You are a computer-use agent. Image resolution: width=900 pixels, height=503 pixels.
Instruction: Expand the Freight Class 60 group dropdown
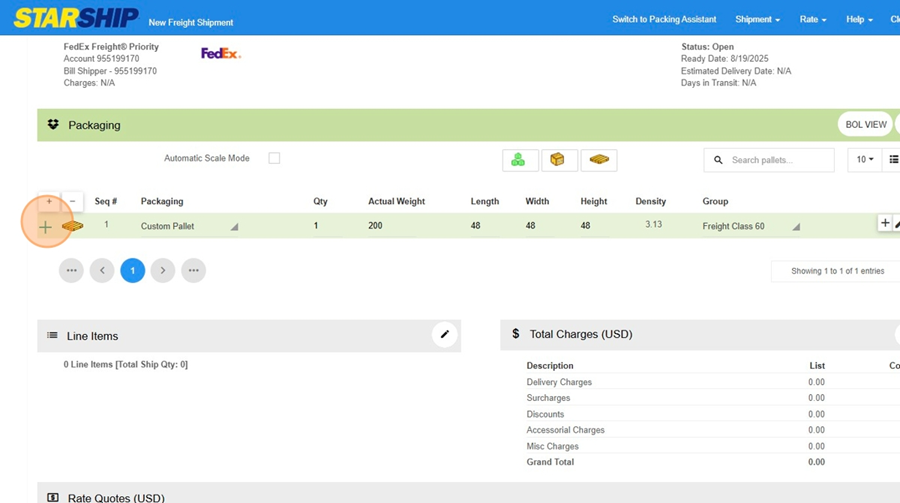(x=796, y=227)
